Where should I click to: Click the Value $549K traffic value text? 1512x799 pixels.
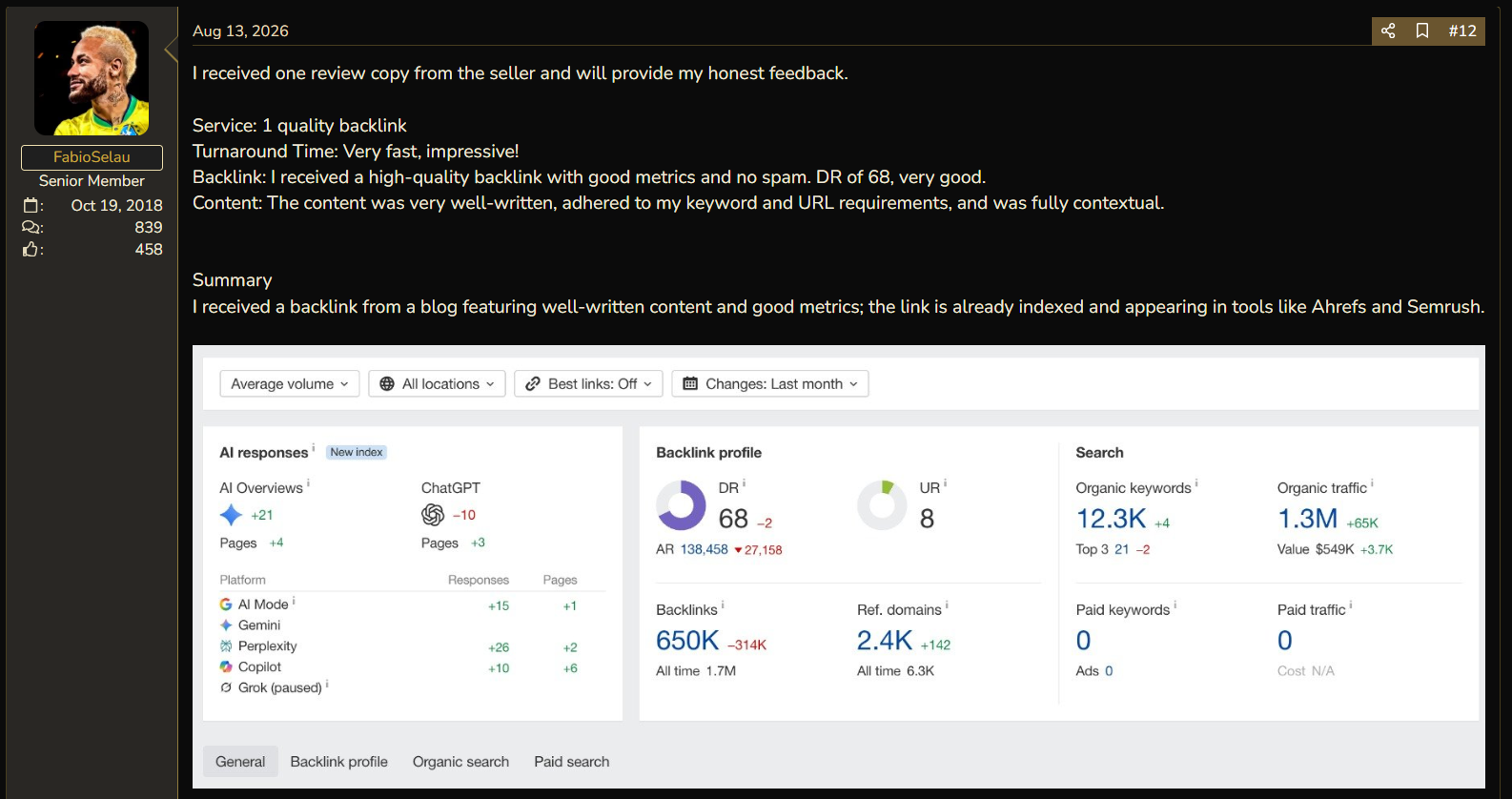tap(1316, 549)
